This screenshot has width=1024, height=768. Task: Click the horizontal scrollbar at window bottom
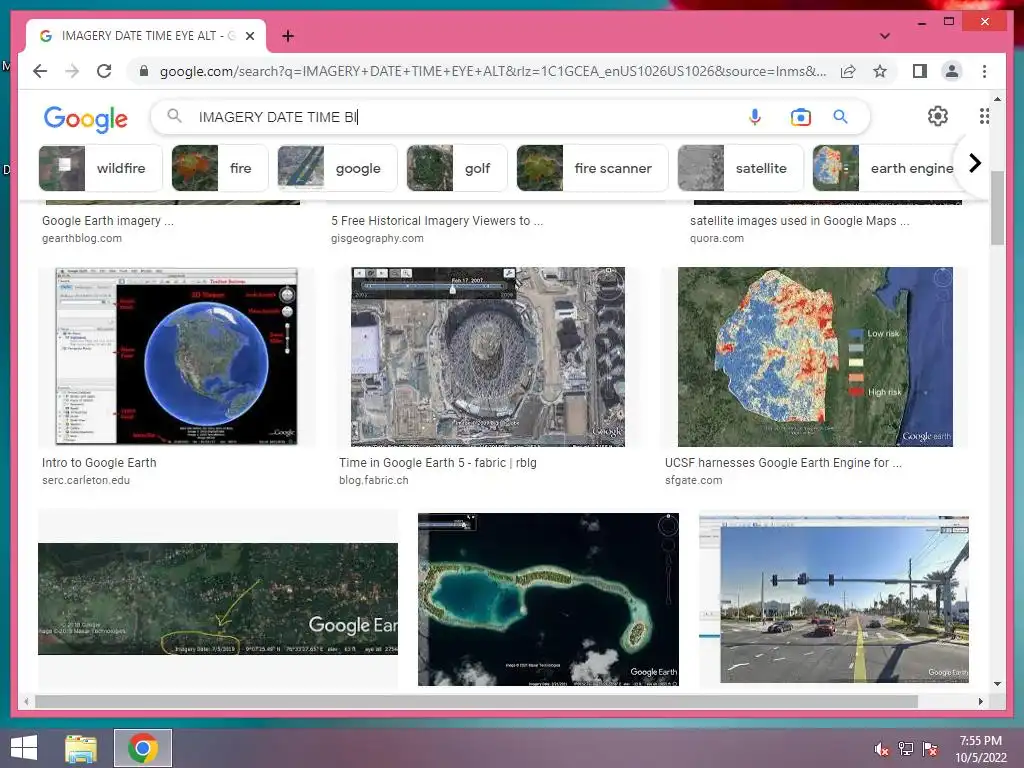(x=476, y=701)
